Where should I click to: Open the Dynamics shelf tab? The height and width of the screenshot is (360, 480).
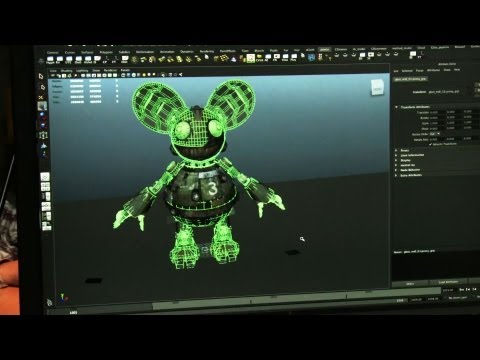click(x=187, y=52)
